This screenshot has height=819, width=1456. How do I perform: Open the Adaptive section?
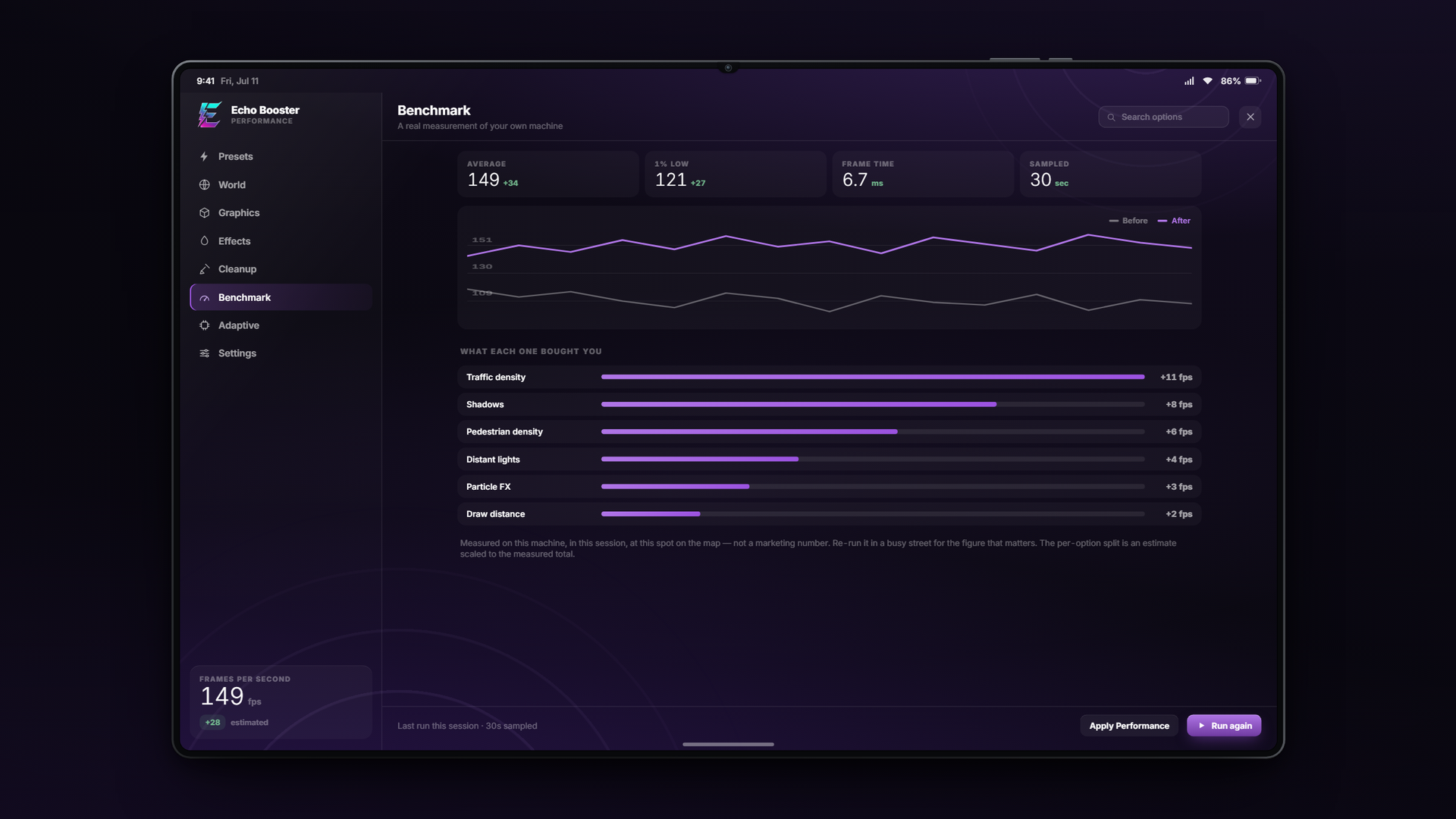click(281, 325)
